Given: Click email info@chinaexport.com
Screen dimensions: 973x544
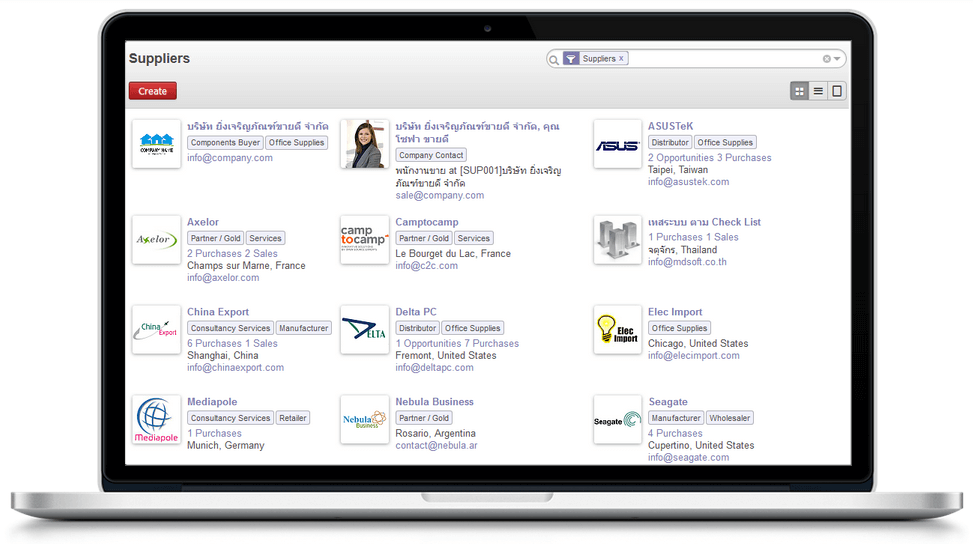Looking at the screenshot, I should coord(236,368).
